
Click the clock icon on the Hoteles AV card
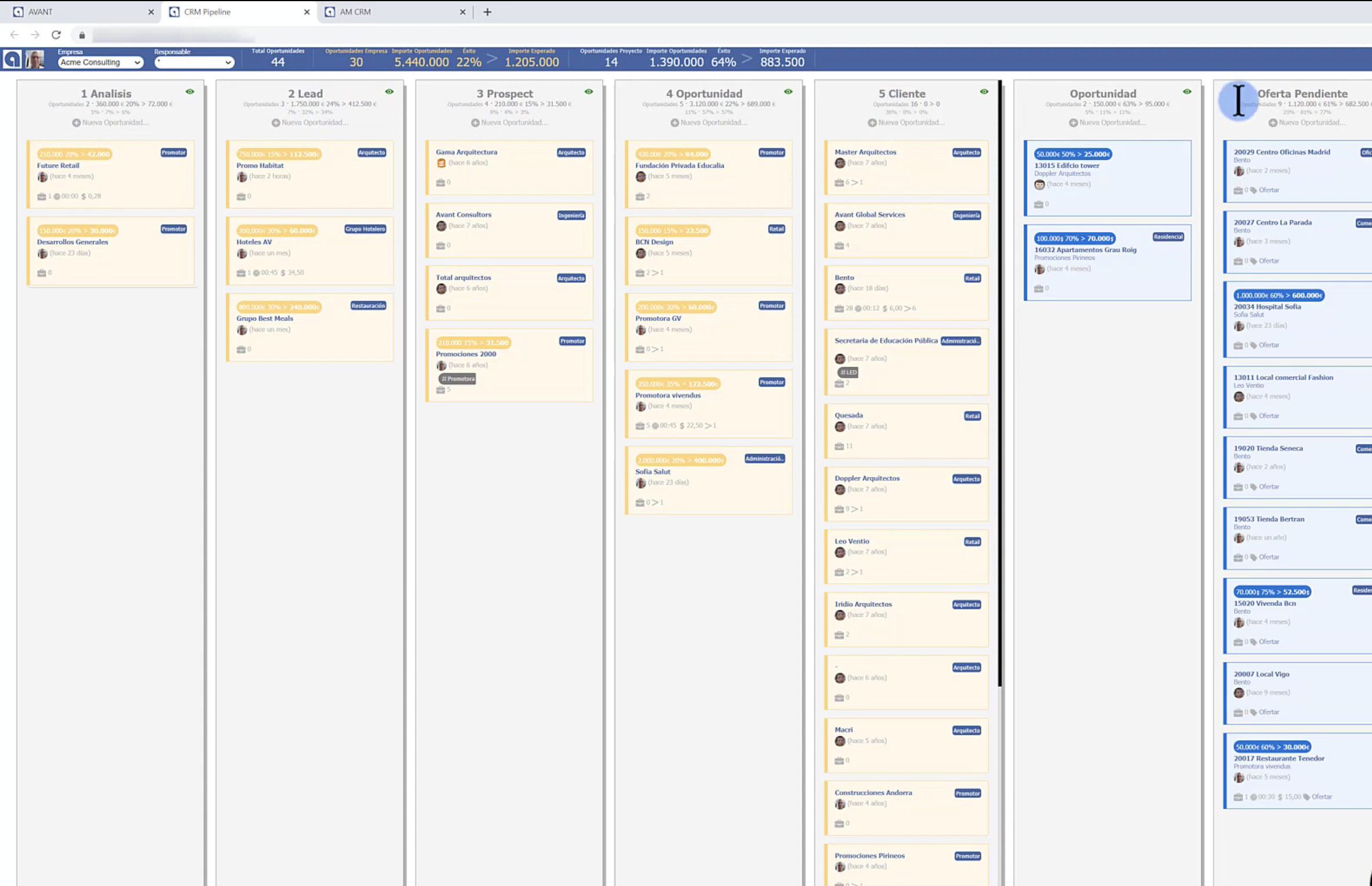pyautogui.click(x=256, y=273)
